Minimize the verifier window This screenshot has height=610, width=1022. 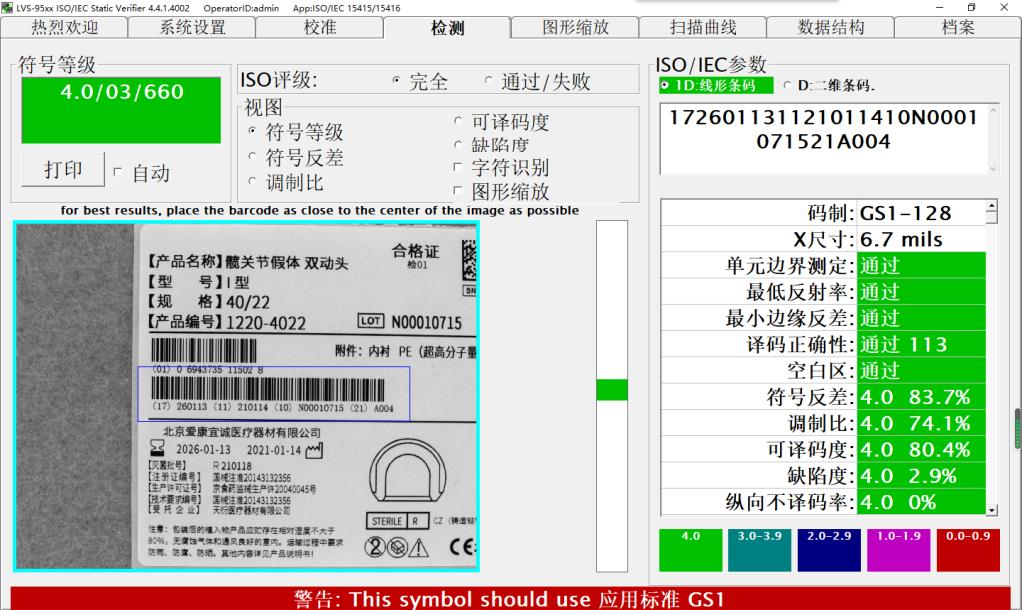point(939,8)
